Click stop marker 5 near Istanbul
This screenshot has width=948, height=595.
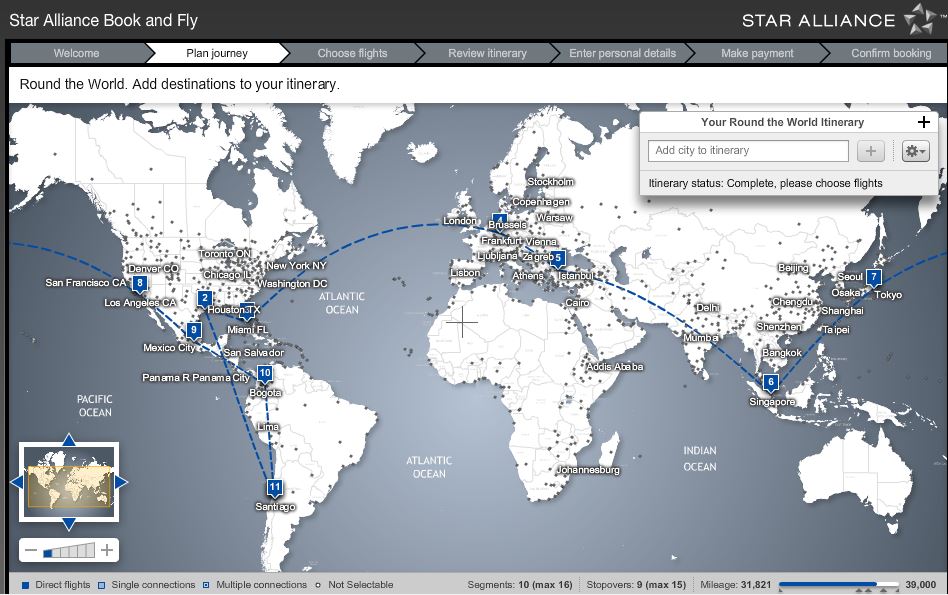(557, 259)
